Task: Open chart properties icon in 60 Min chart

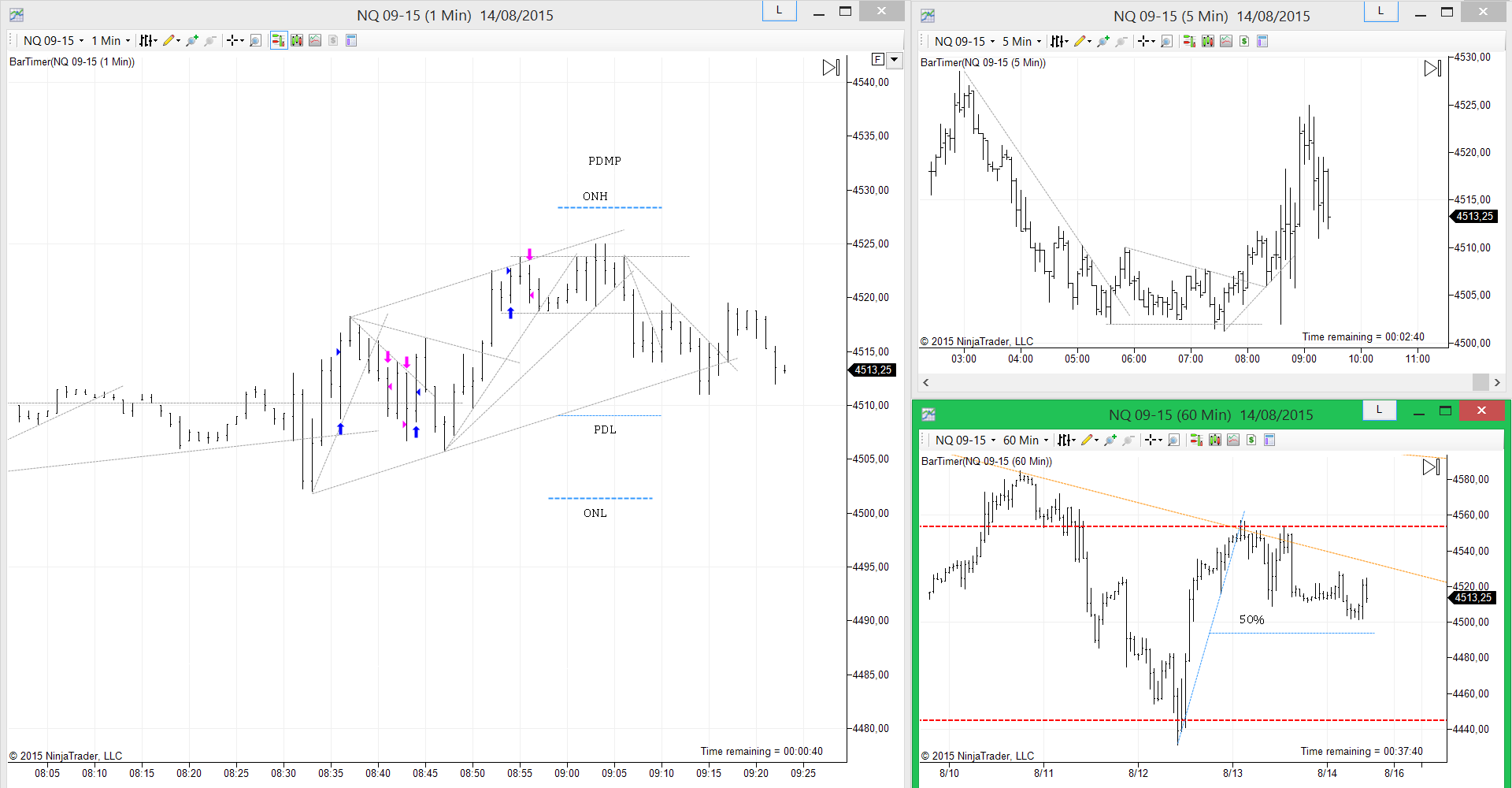Action: [1269, 440]
